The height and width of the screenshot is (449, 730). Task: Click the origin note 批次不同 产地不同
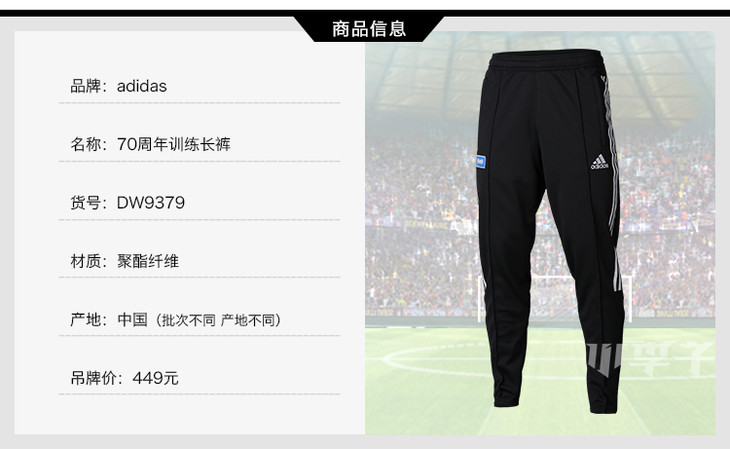click(x=218, y=320)
